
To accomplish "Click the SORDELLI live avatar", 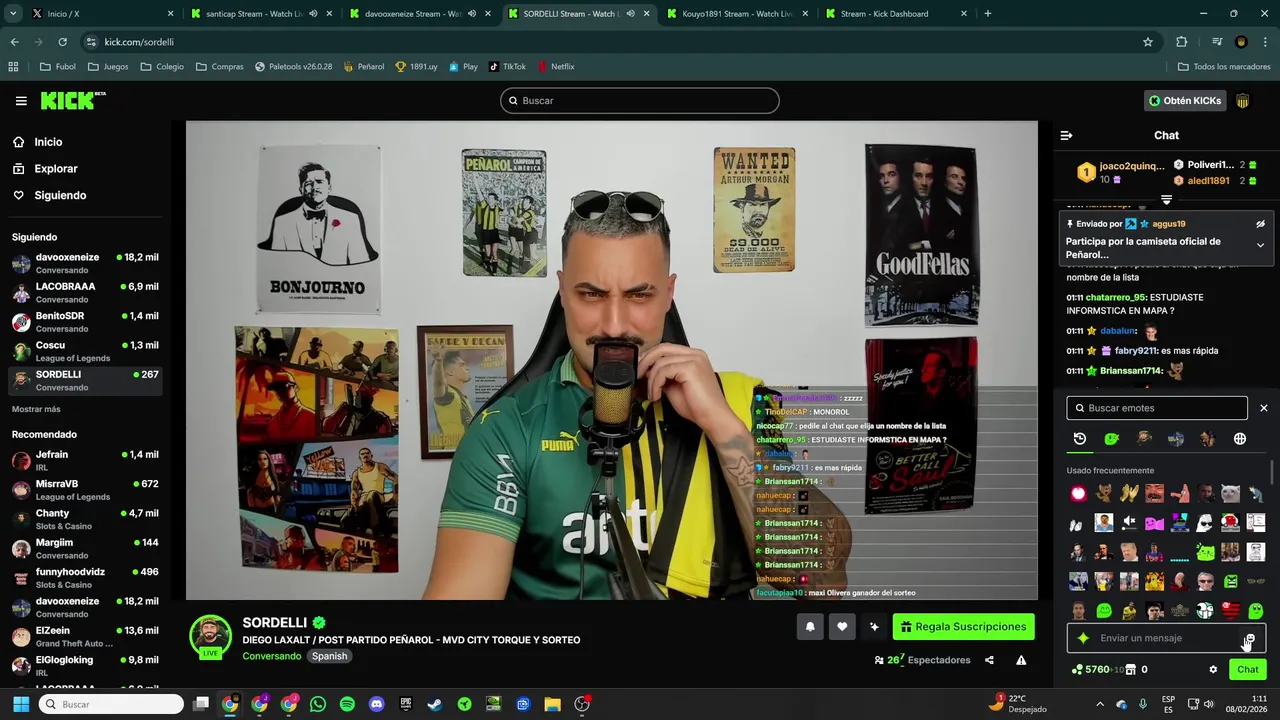I will point(210,637).
